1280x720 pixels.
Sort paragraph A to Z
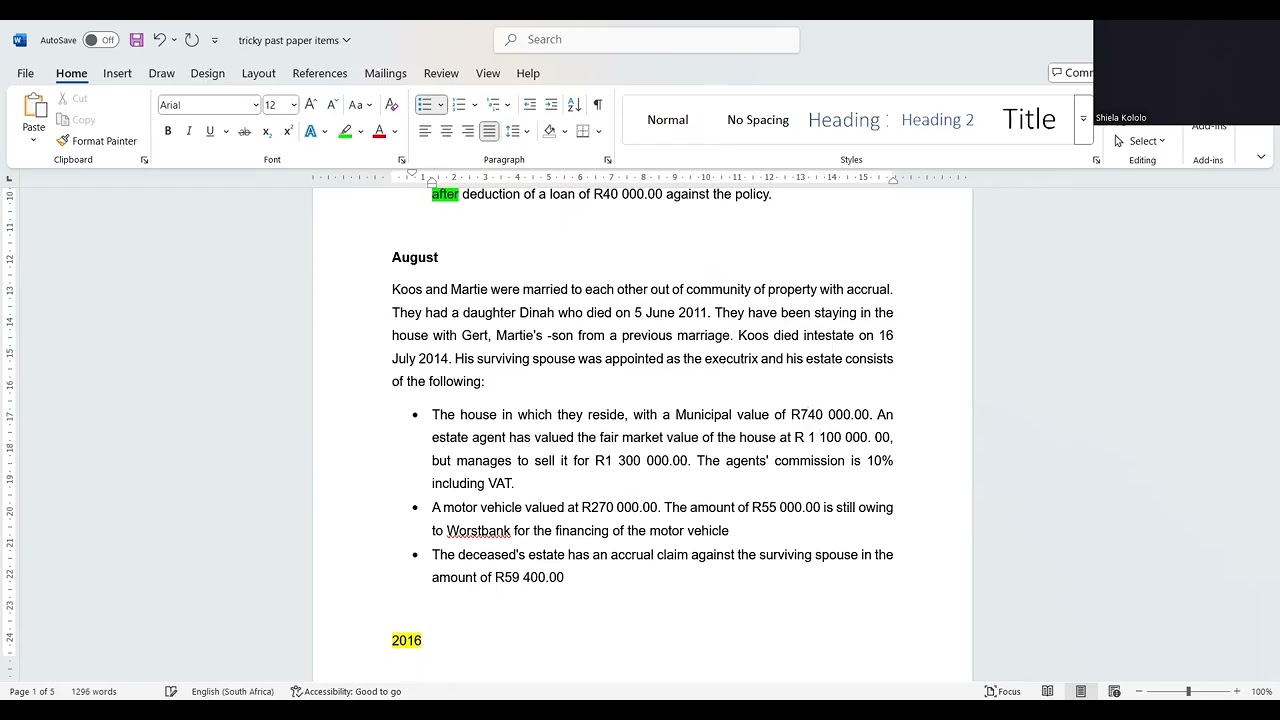coord(574,105)
